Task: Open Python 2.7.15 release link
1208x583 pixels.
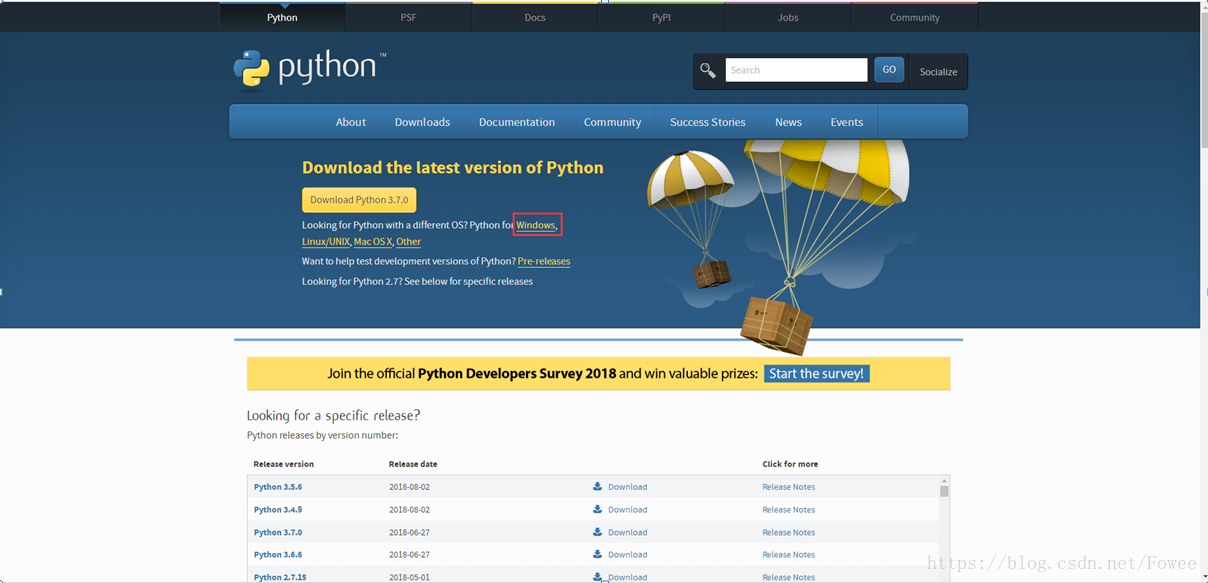Action: pos(280,577)
